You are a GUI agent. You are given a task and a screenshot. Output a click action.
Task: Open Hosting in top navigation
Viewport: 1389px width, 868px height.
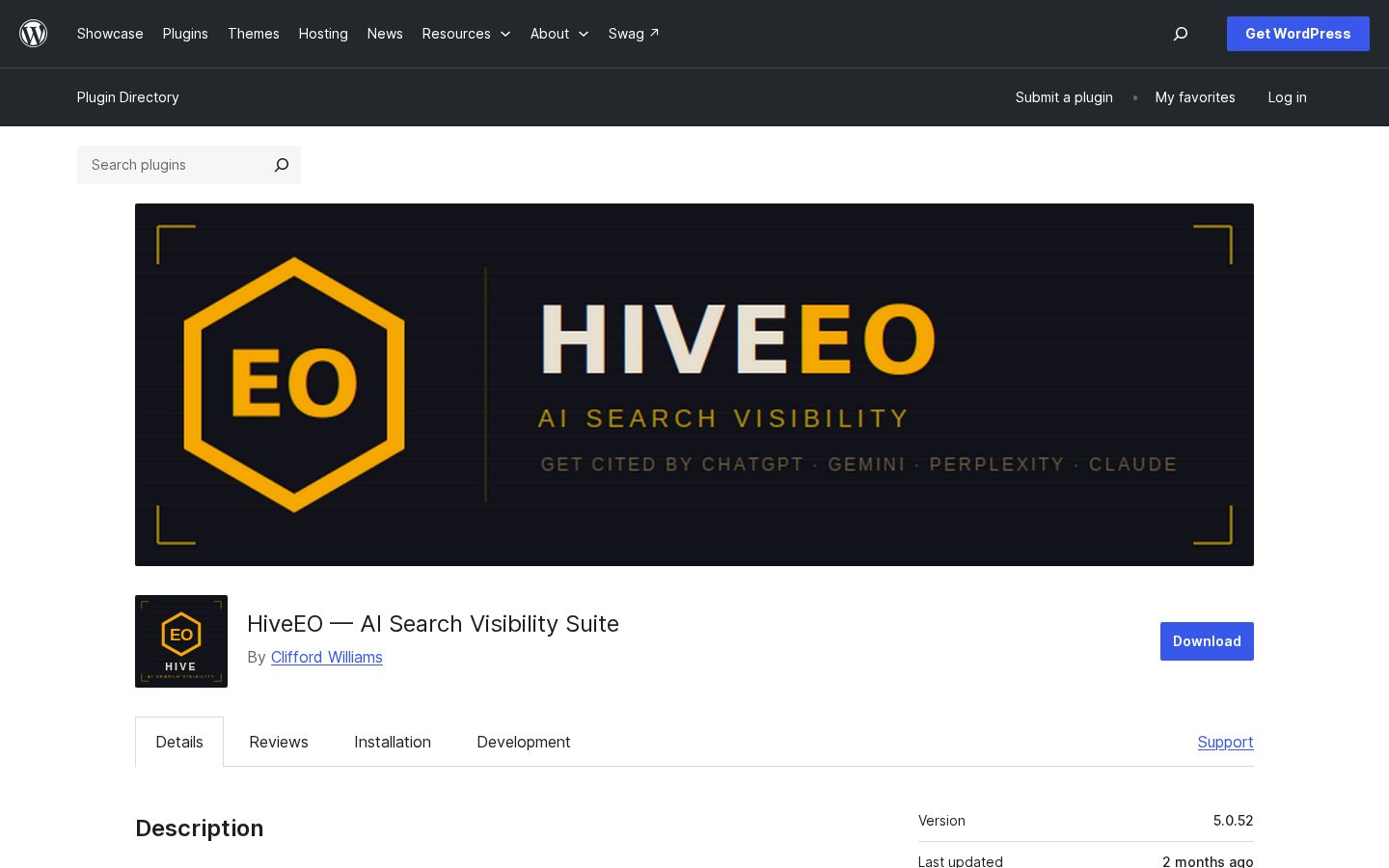(323, 34)
